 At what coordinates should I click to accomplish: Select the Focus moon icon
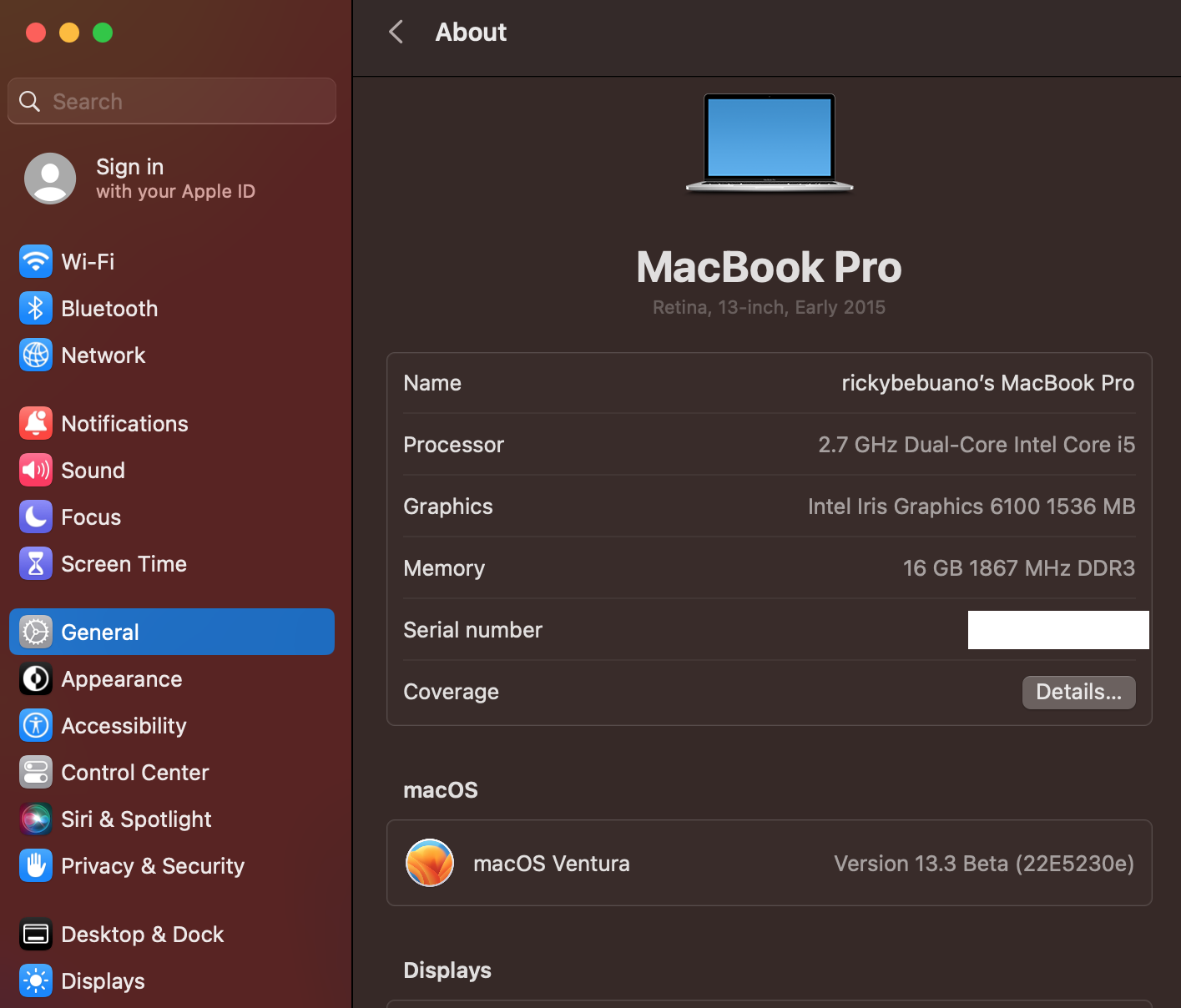[x=35, y=517]
